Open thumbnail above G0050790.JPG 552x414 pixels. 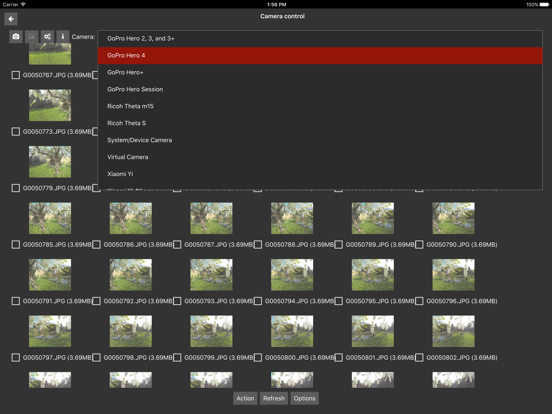pos(453,218)
